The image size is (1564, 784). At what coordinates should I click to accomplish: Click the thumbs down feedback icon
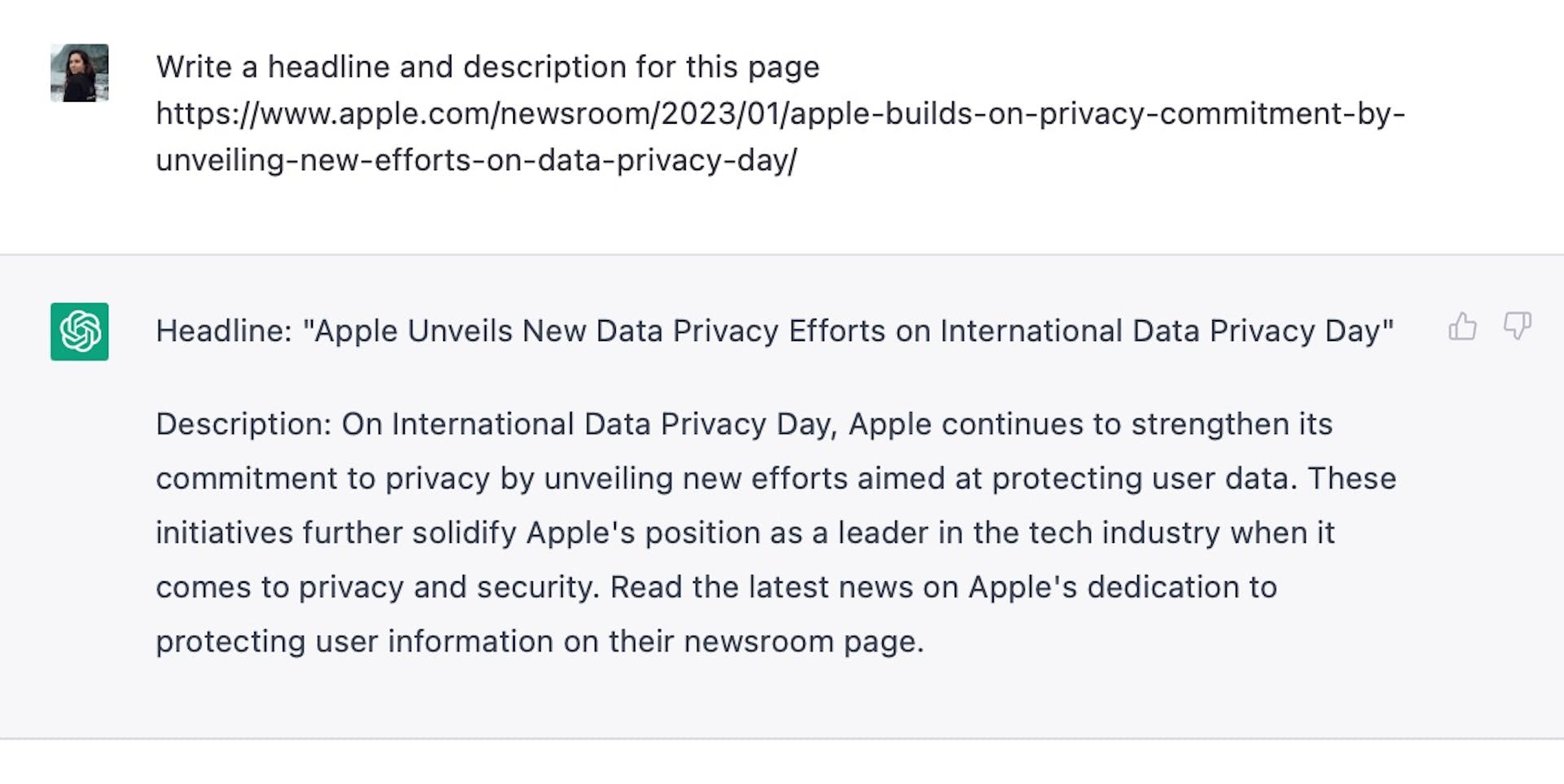click(1517, 326)
